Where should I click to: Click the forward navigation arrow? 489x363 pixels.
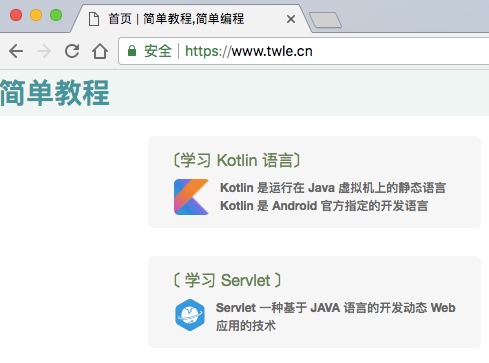tap(44, 51)
